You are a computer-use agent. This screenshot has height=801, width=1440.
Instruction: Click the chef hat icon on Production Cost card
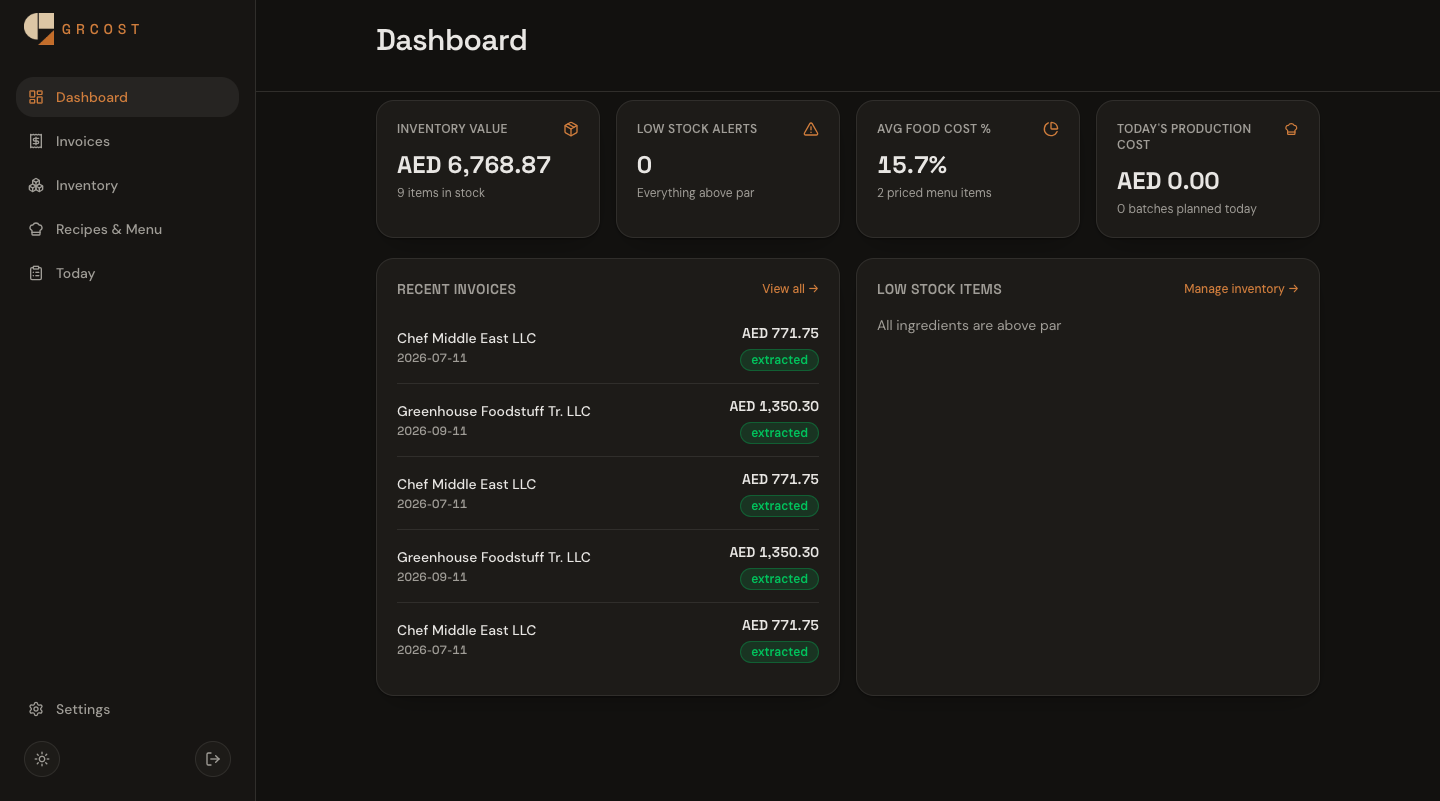click(1291, 129)
